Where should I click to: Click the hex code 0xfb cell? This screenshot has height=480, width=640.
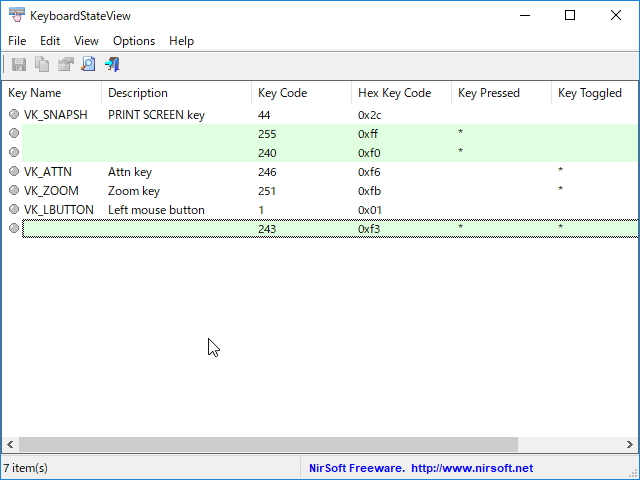pos(369,191)
